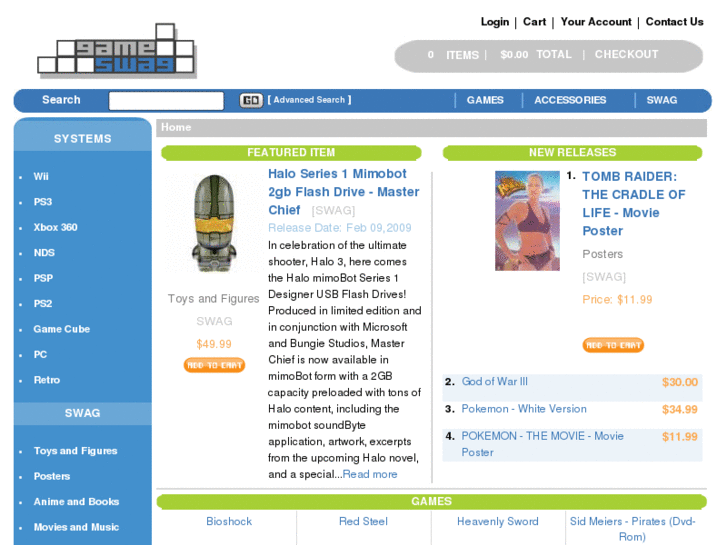Viewport: 727px width, 545px height.
Task: Open Anime and Books category
Action: click(77, 502)
